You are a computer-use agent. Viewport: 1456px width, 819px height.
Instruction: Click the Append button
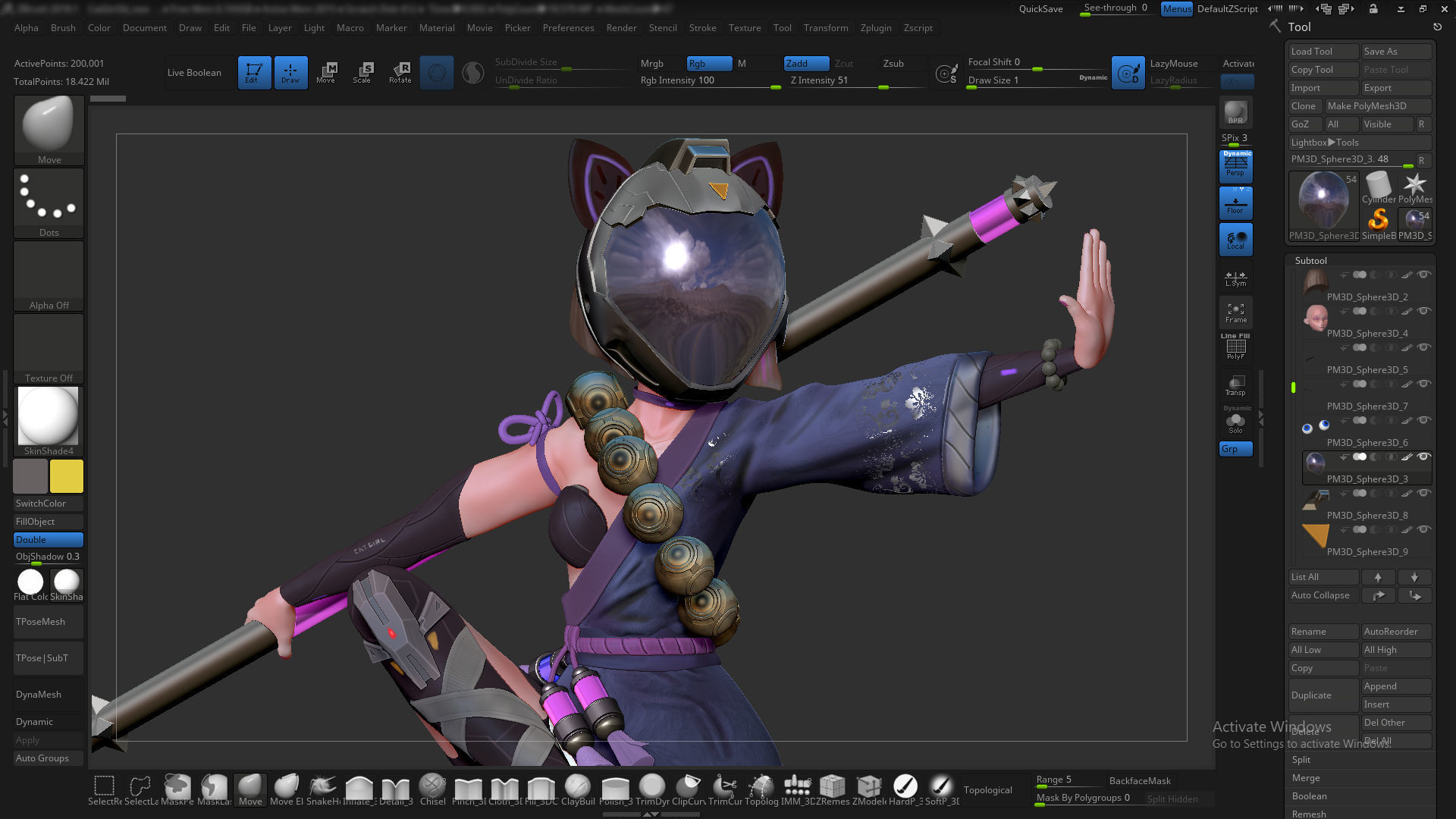tap(1396, 686)
